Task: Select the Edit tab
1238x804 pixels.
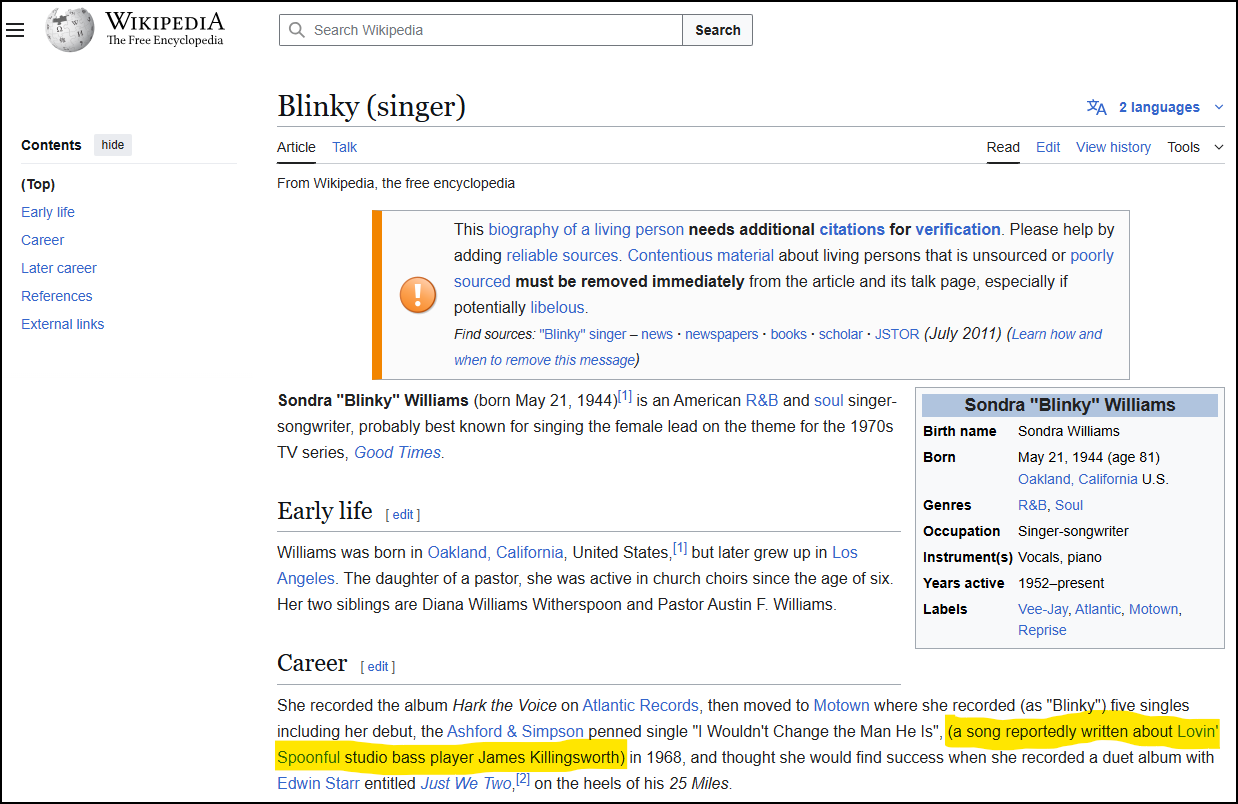Action: [x=1048, y=147]
